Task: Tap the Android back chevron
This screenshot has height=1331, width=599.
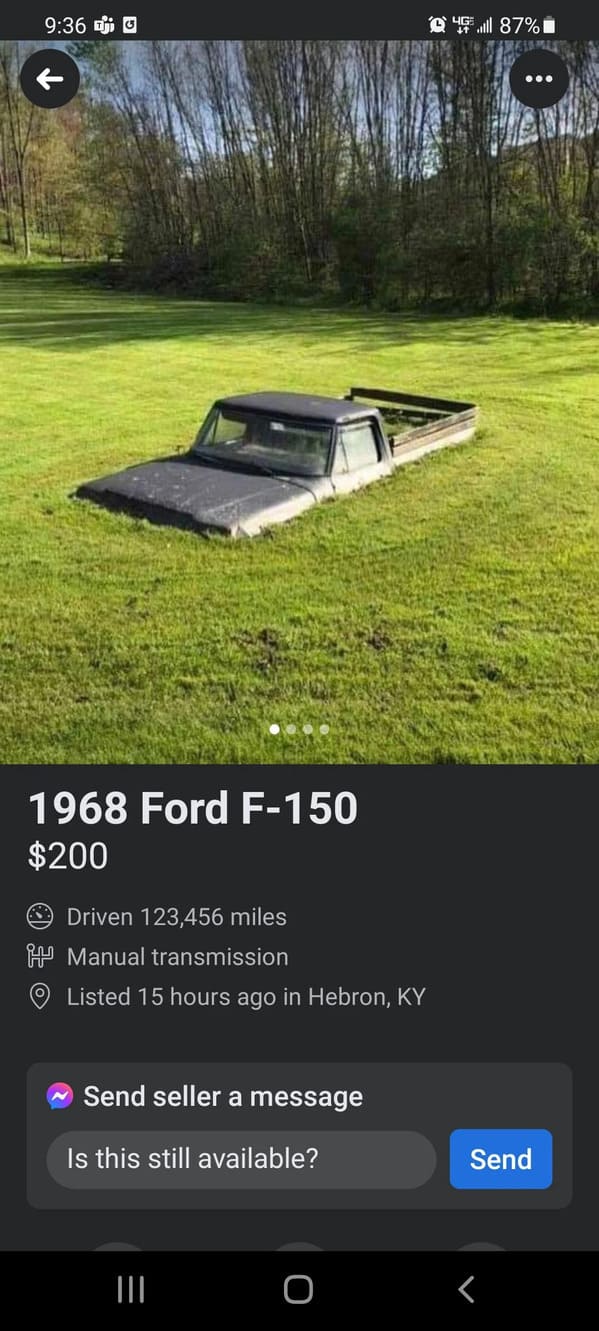Action: [x=466, y=1290]
